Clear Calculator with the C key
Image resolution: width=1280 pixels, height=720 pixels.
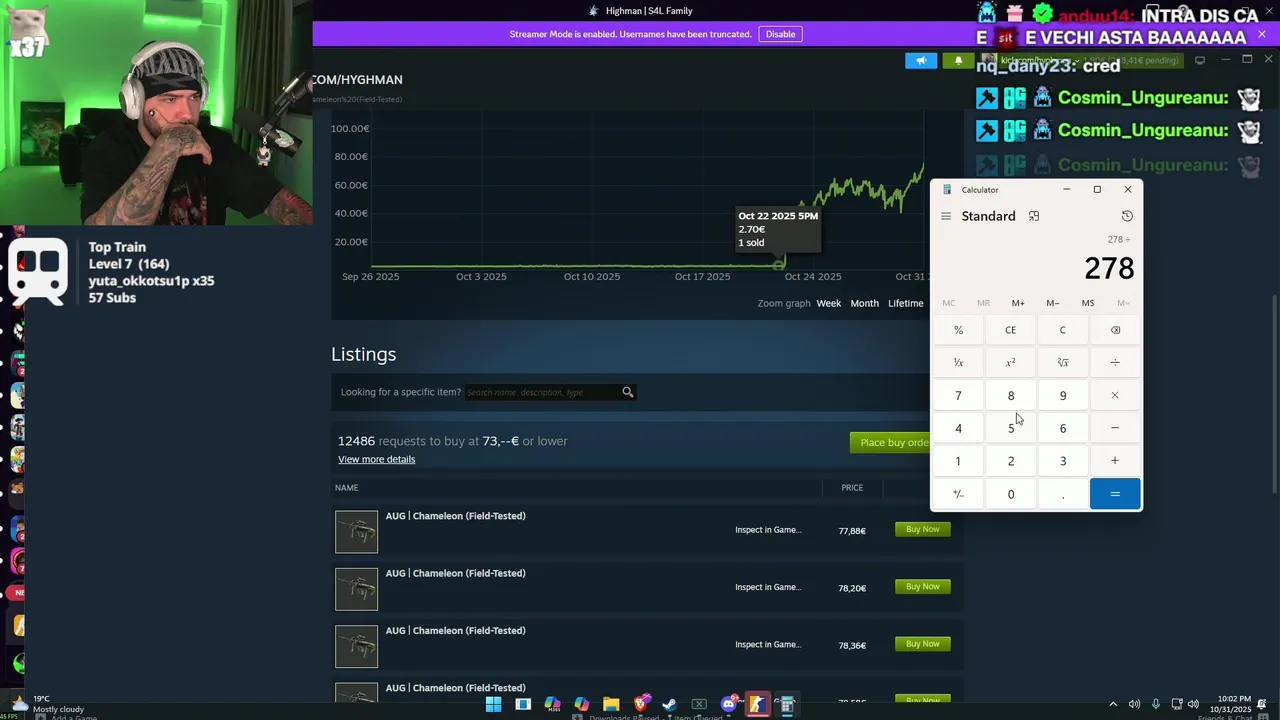[x=1063, y=330]
